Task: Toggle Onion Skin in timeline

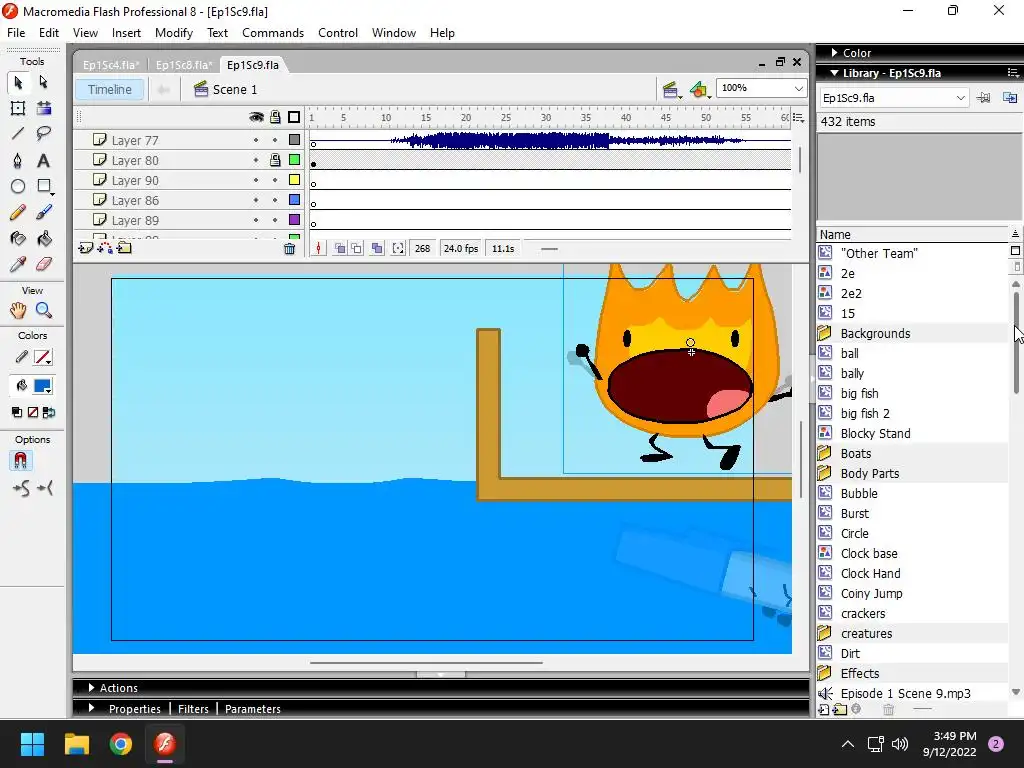Action: (340, 248)
